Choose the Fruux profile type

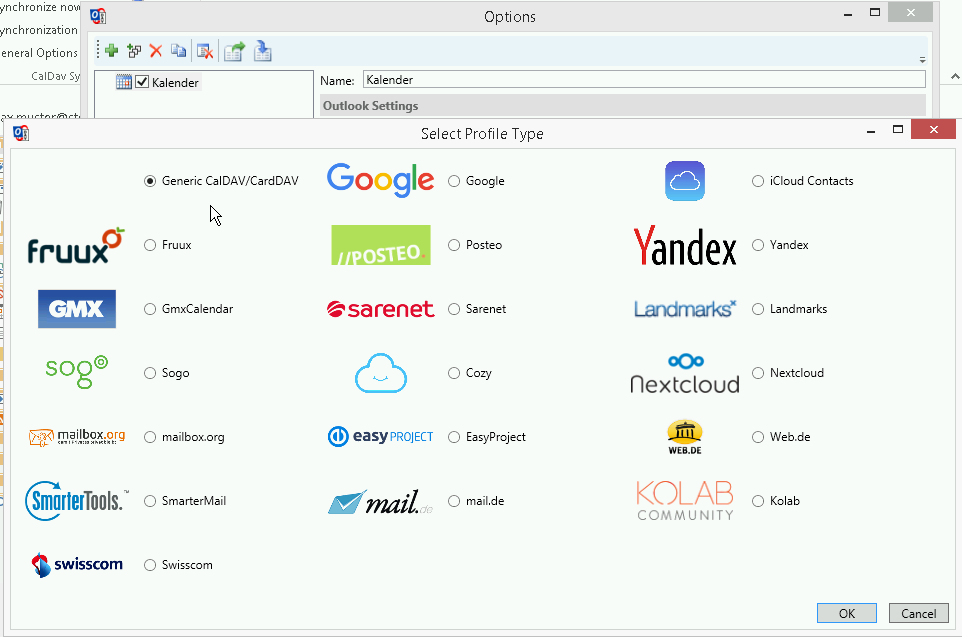coord(150,245)
